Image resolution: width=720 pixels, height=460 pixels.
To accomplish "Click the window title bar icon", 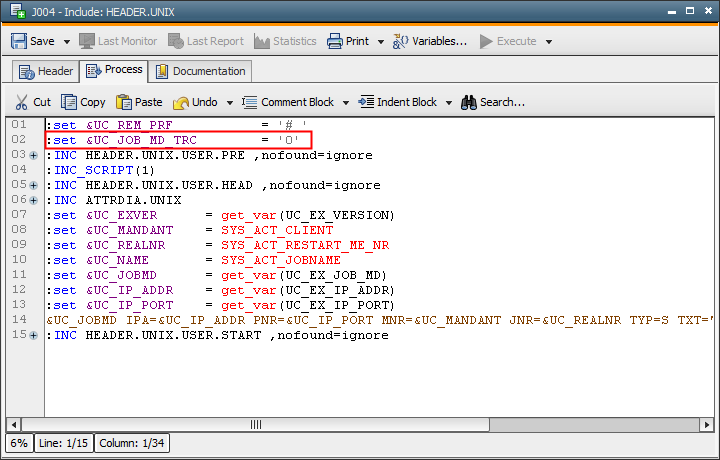I will click(17, 11).
